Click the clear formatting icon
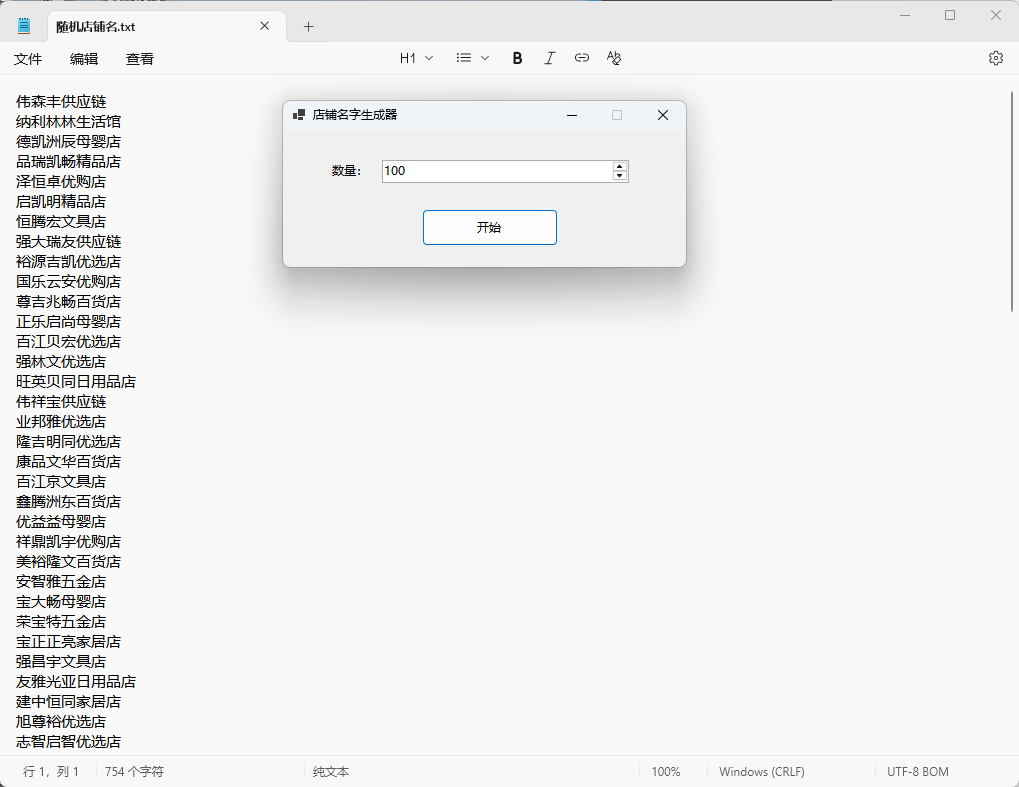 614,58
